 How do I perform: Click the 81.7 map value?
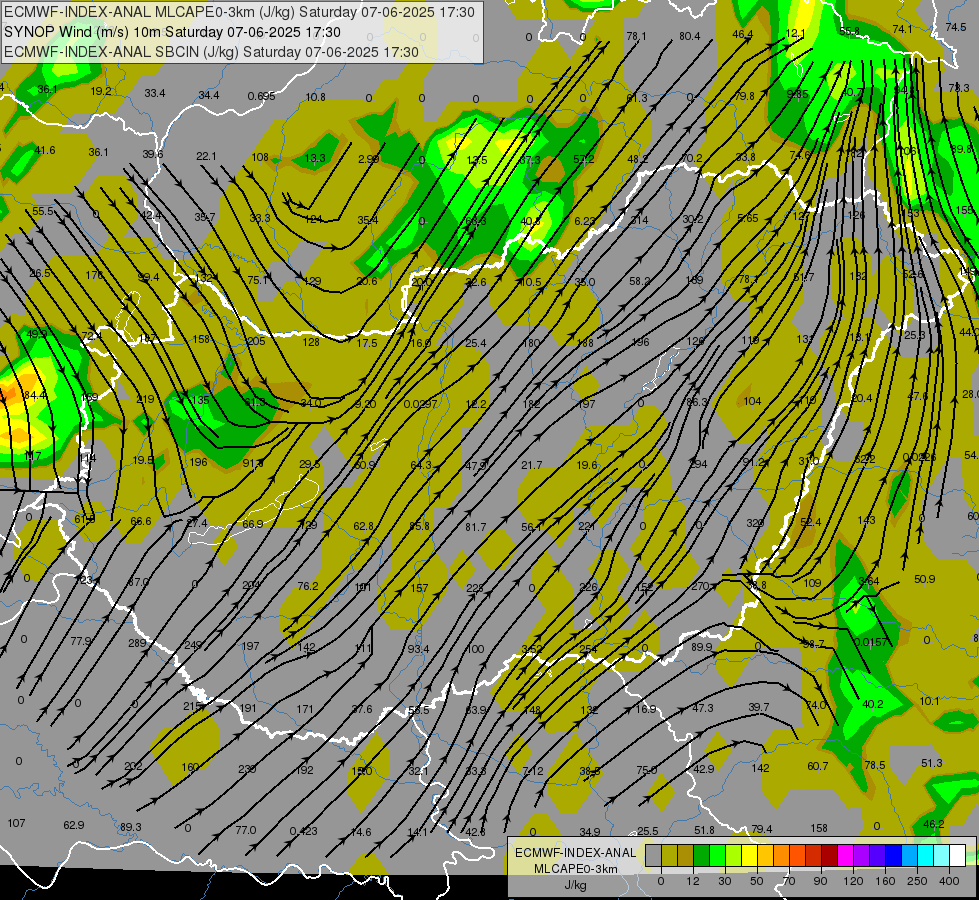coord(475,527)
